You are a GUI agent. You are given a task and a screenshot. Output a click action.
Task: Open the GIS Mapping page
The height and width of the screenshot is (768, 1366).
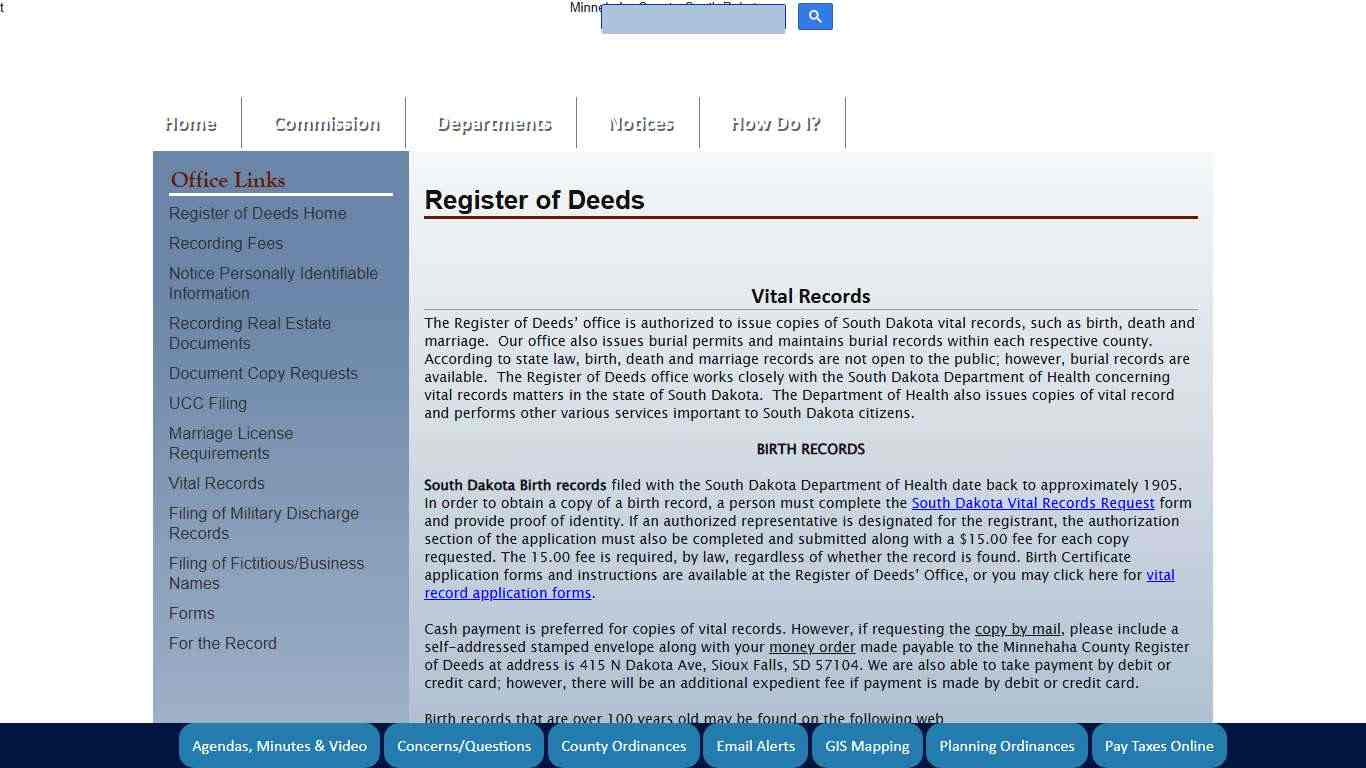pos(866,745)
